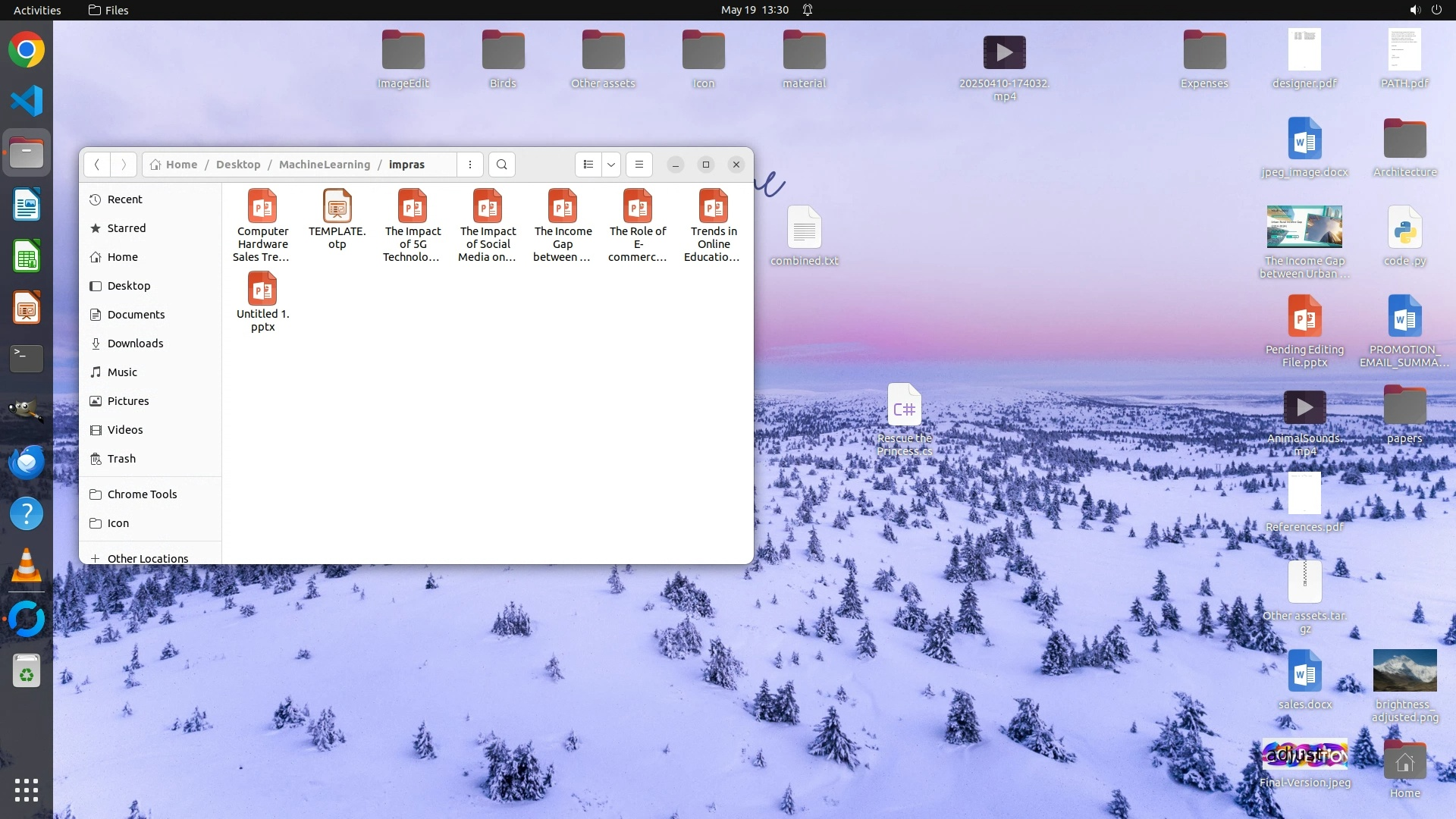Open Trash in the sidebar
Screen dimensions: 1456x819
(x=121, y=459)
